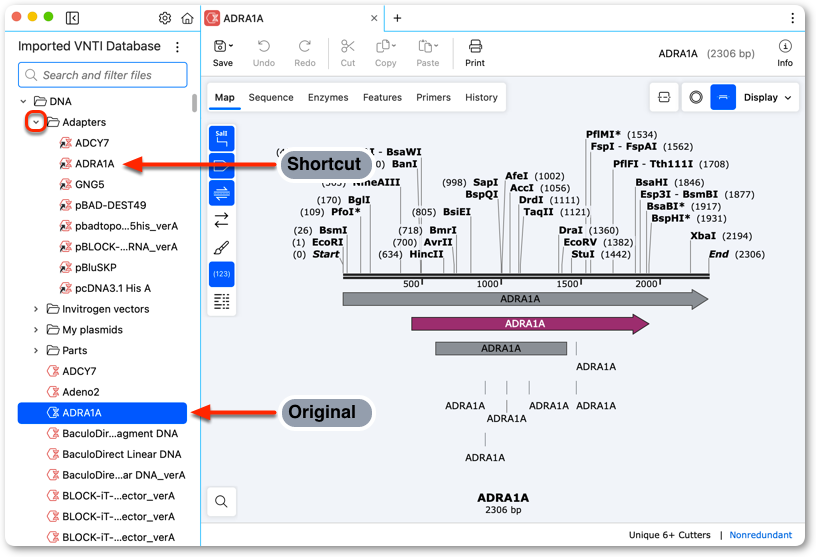This screenshot has width=816, height=557.
Task: Switch to the Enzymes tab
Action: pos(328,97)
